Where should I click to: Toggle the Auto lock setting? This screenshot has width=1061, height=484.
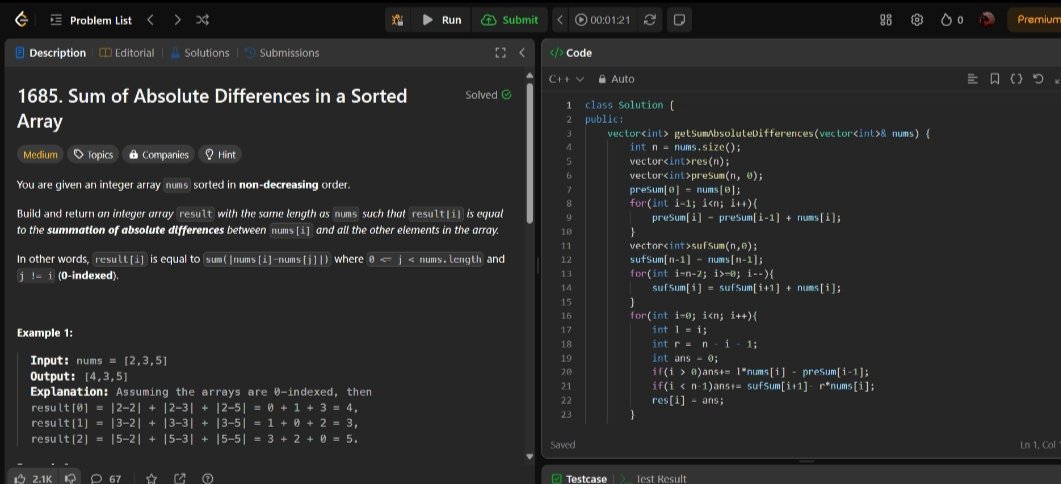(616, 79)
